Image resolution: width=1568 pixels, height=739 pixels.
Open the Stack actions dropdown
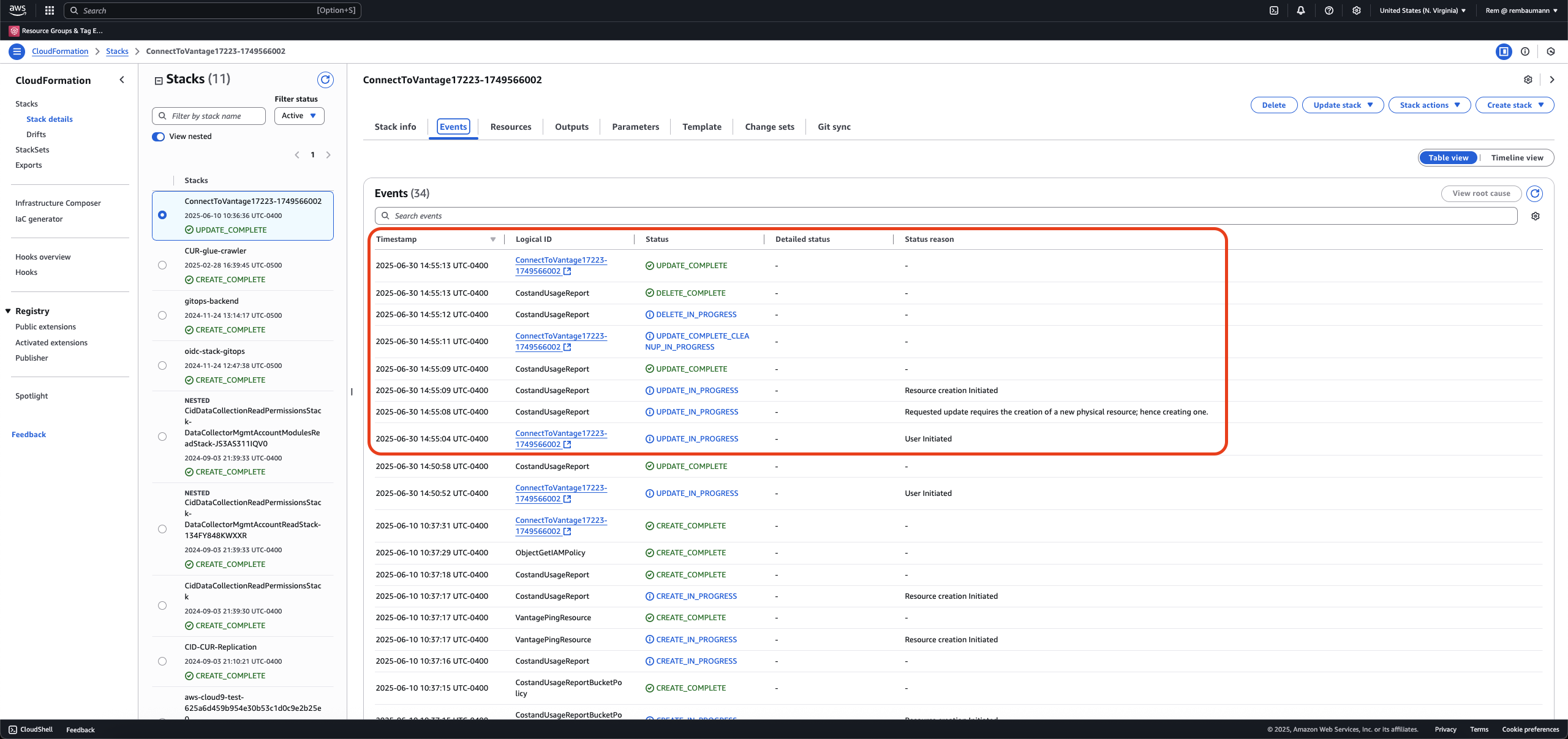click(x=1430, y=105)
